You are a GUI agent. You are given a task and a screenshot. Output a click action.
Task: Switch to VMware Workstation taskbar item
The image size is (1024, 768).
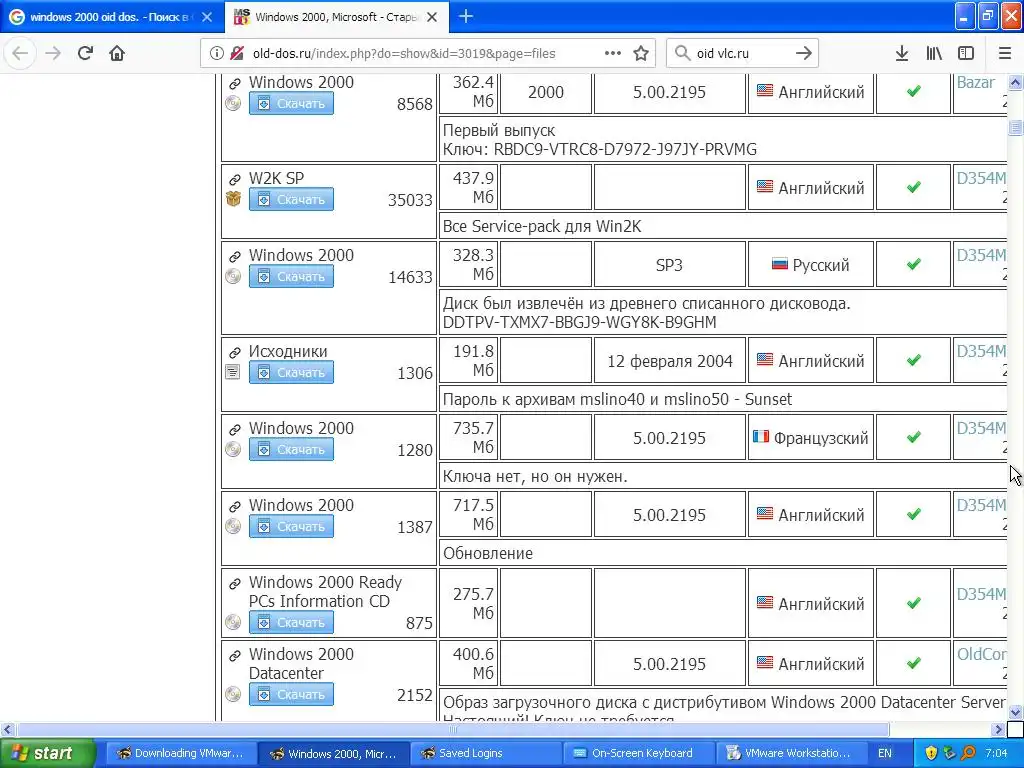[792, 753]
